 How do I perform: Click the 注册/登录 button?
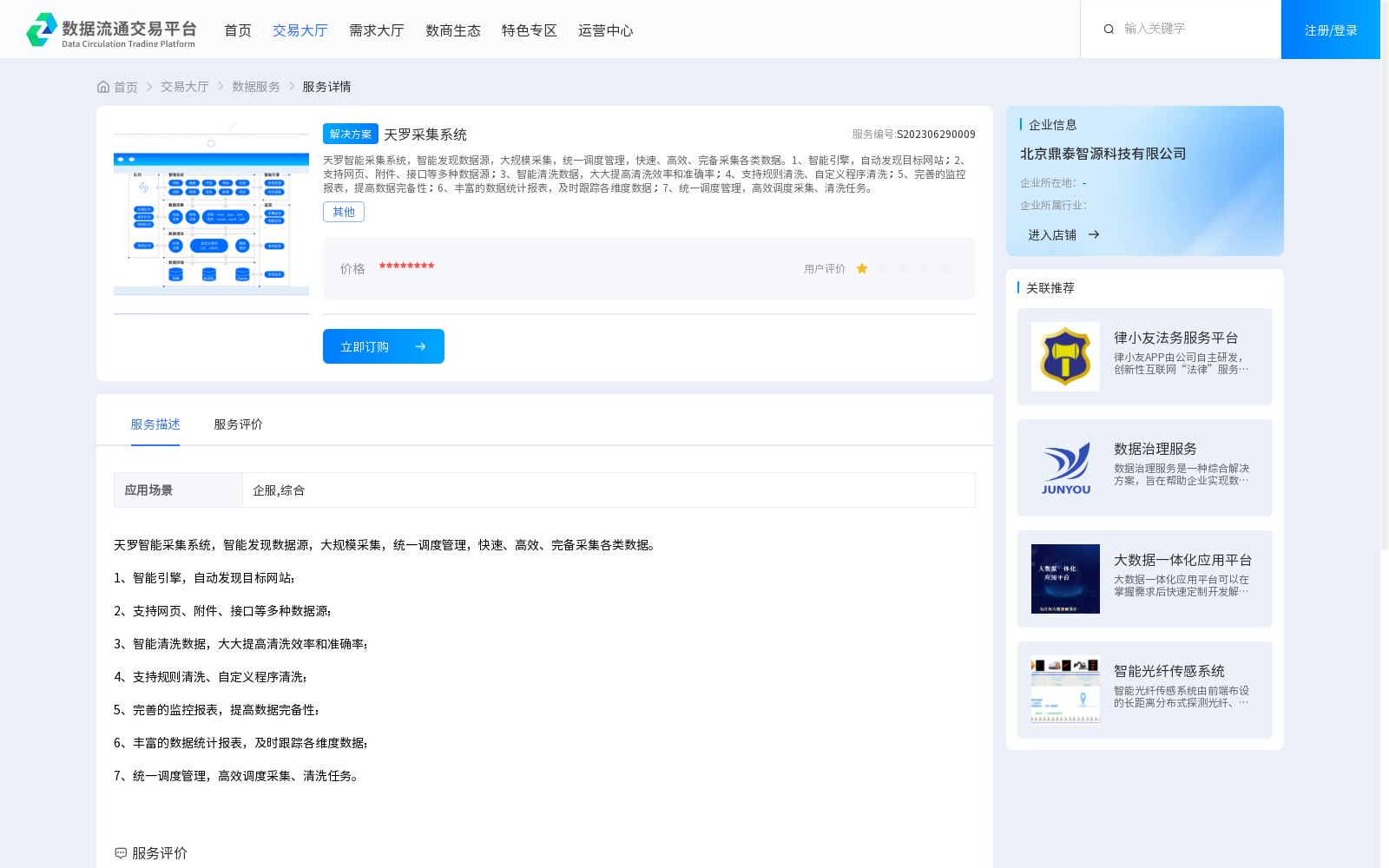(1331, 30)
